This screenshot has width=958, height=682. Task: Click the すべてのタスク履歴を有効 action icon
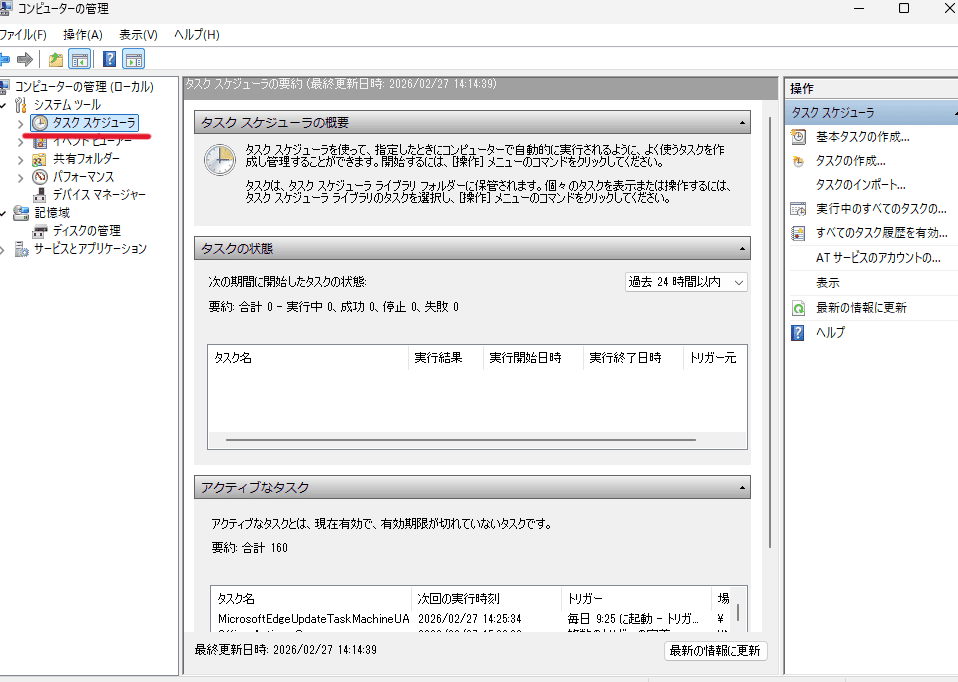[798, 233]
